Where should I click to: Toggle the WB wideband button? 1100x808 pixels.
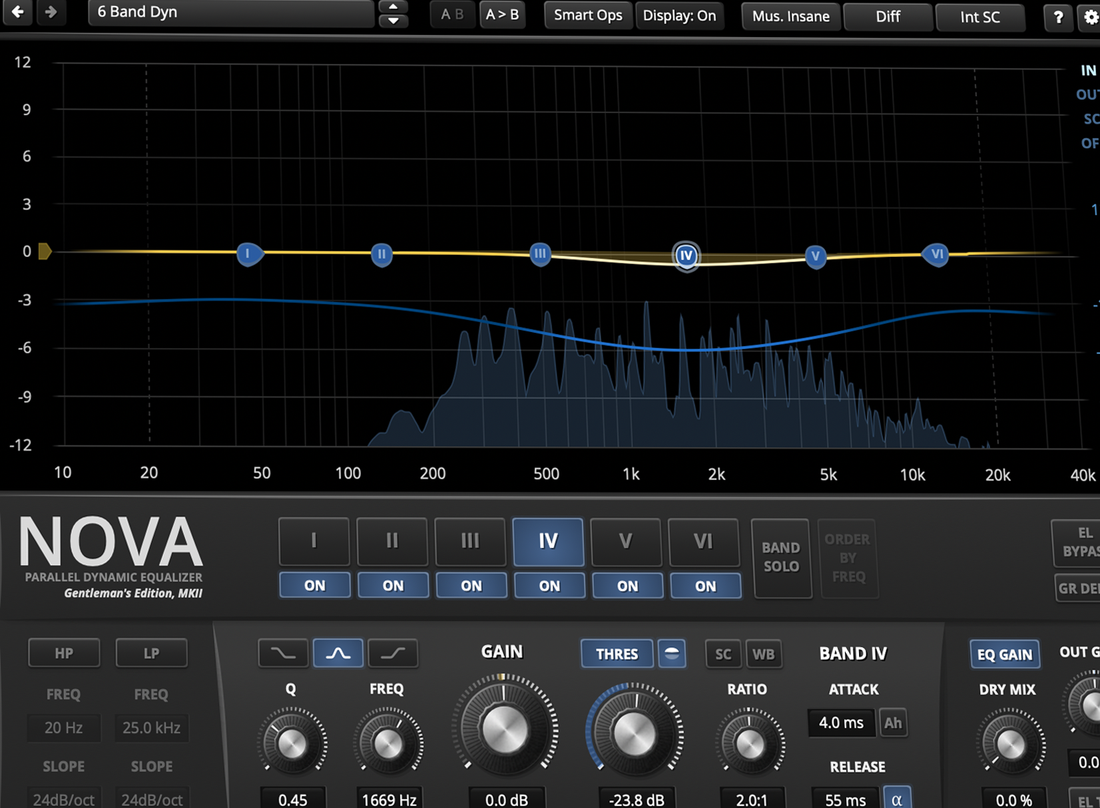coord(763,654)
